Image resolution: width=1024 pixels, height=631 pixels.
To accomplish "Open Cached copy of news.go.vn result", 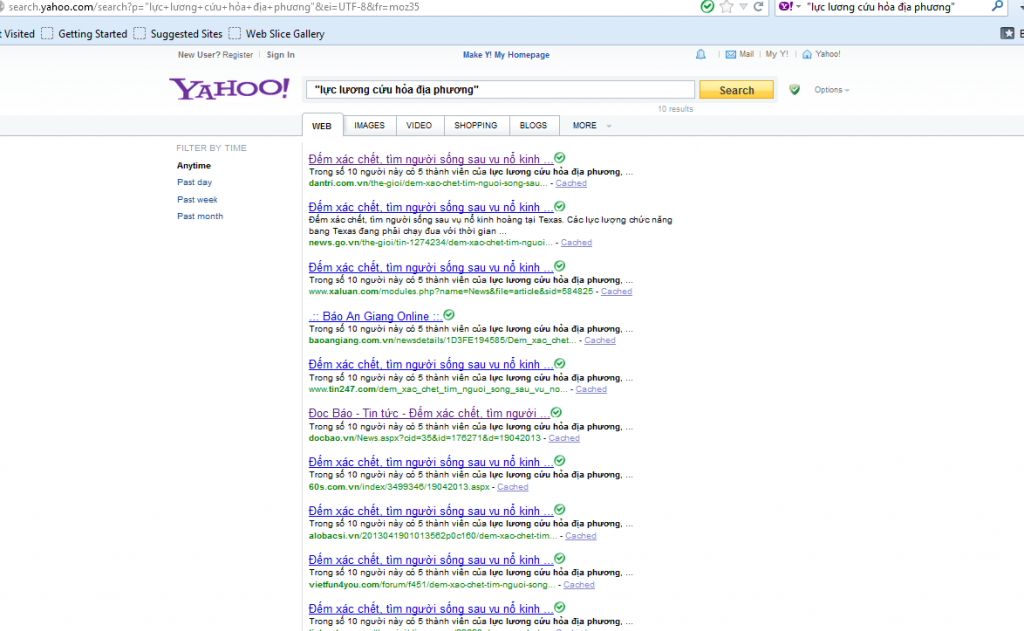I will tap(576, 242).
